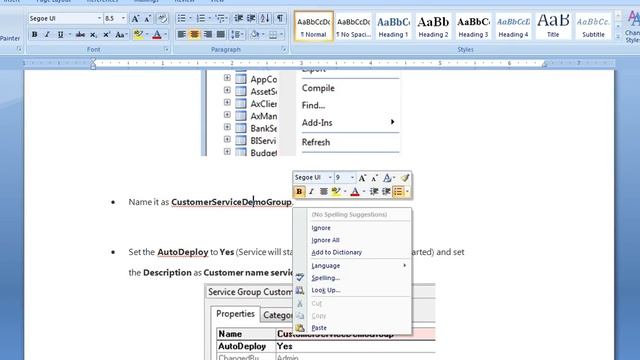Choose Add to Dictionary in the context menu
This screenshot has height=360, width=640.
coord(337,253)
